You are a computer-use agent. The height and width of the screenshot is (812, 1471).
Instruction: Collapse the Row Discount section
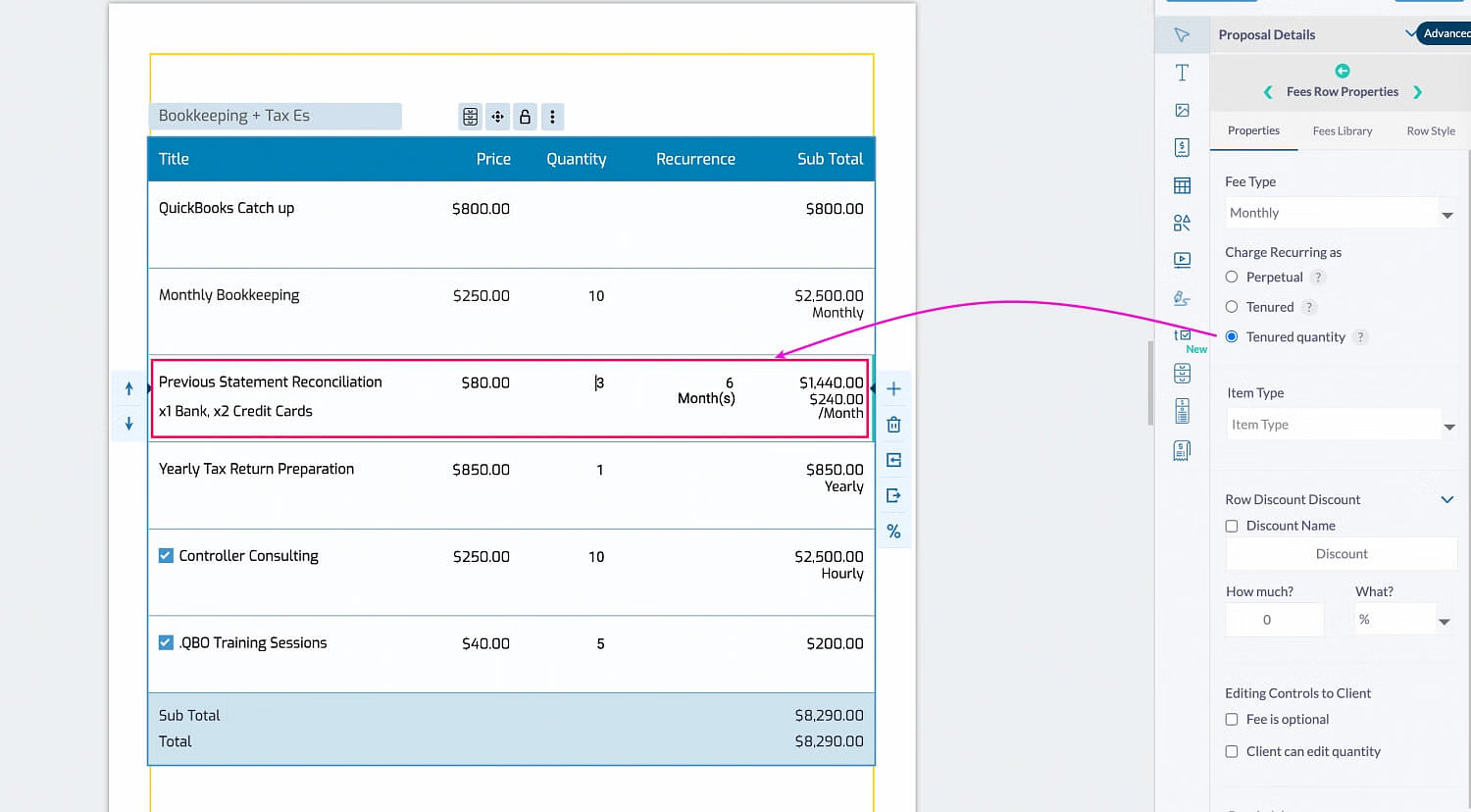tap(1446, 500)
